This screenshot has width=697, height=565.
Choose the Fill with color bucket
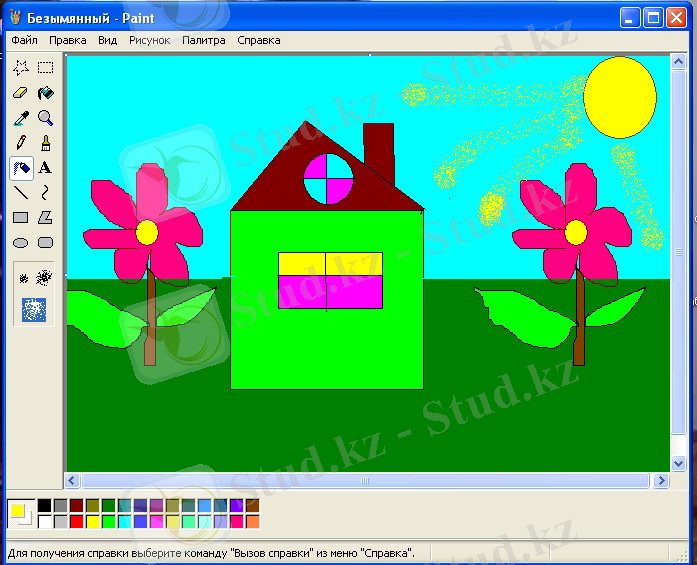pos(45,93)
